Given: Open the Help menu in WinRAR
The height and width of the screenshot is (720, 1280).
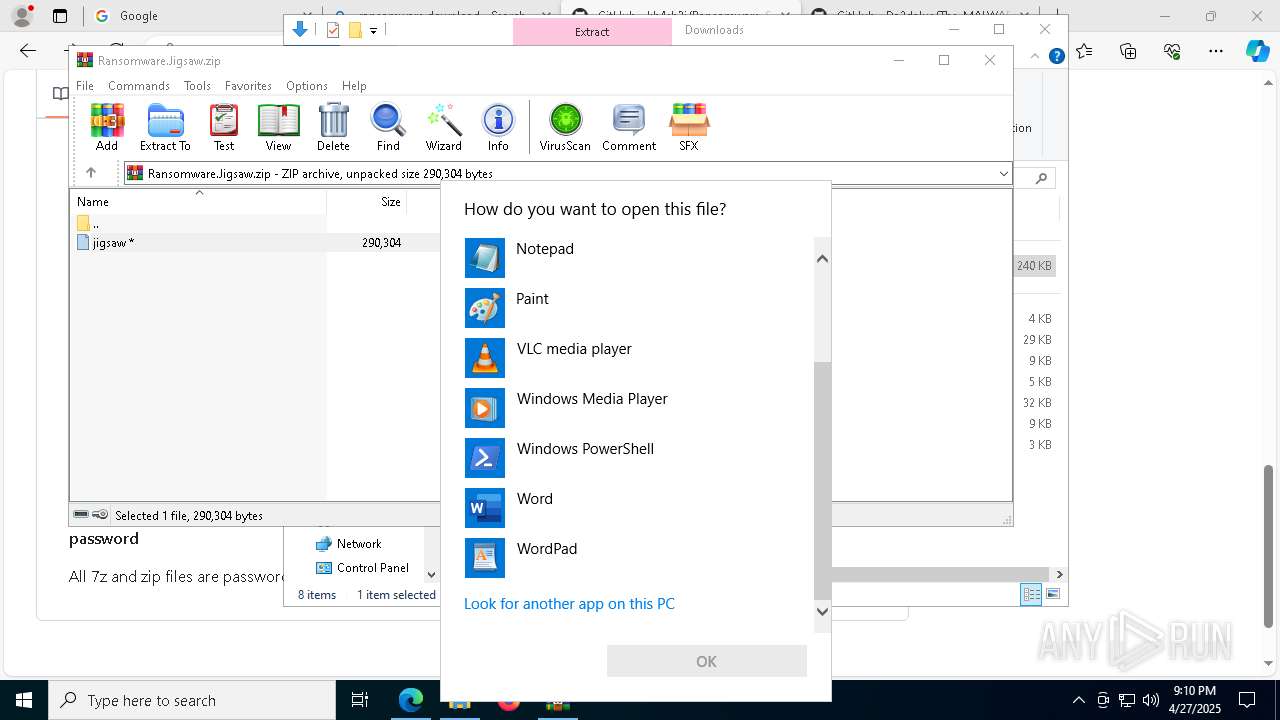Looking at the screenshot, I should pos(354,86).
